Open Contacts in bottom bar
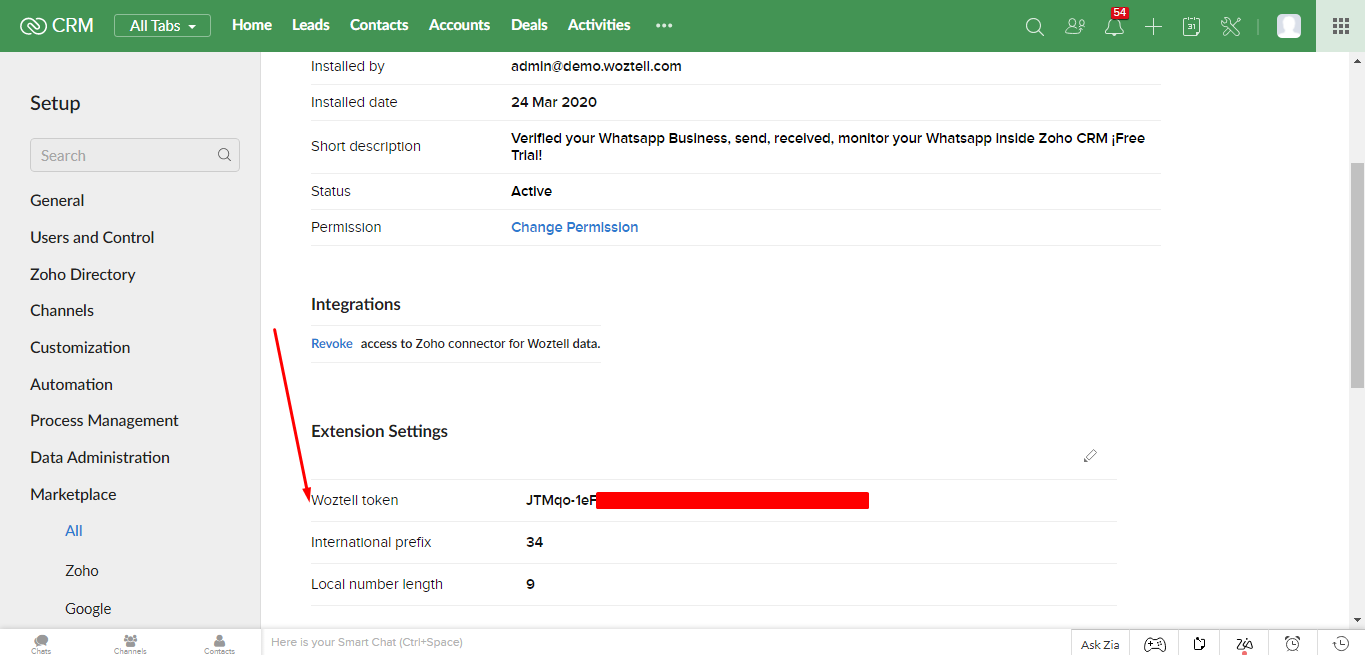The width and height of the screenshot is (1365, 655). [x=219, y=643]
